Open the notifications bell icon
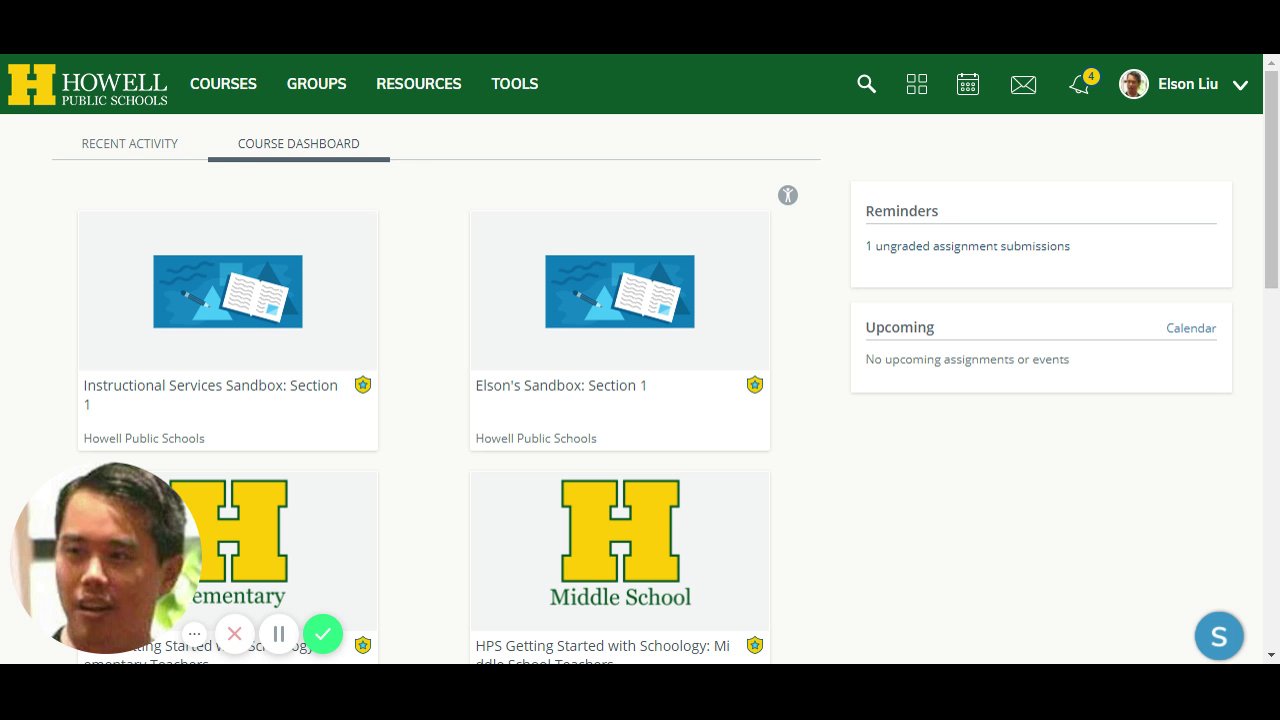The image size is (1280, 720). (x=1080, y=84)
